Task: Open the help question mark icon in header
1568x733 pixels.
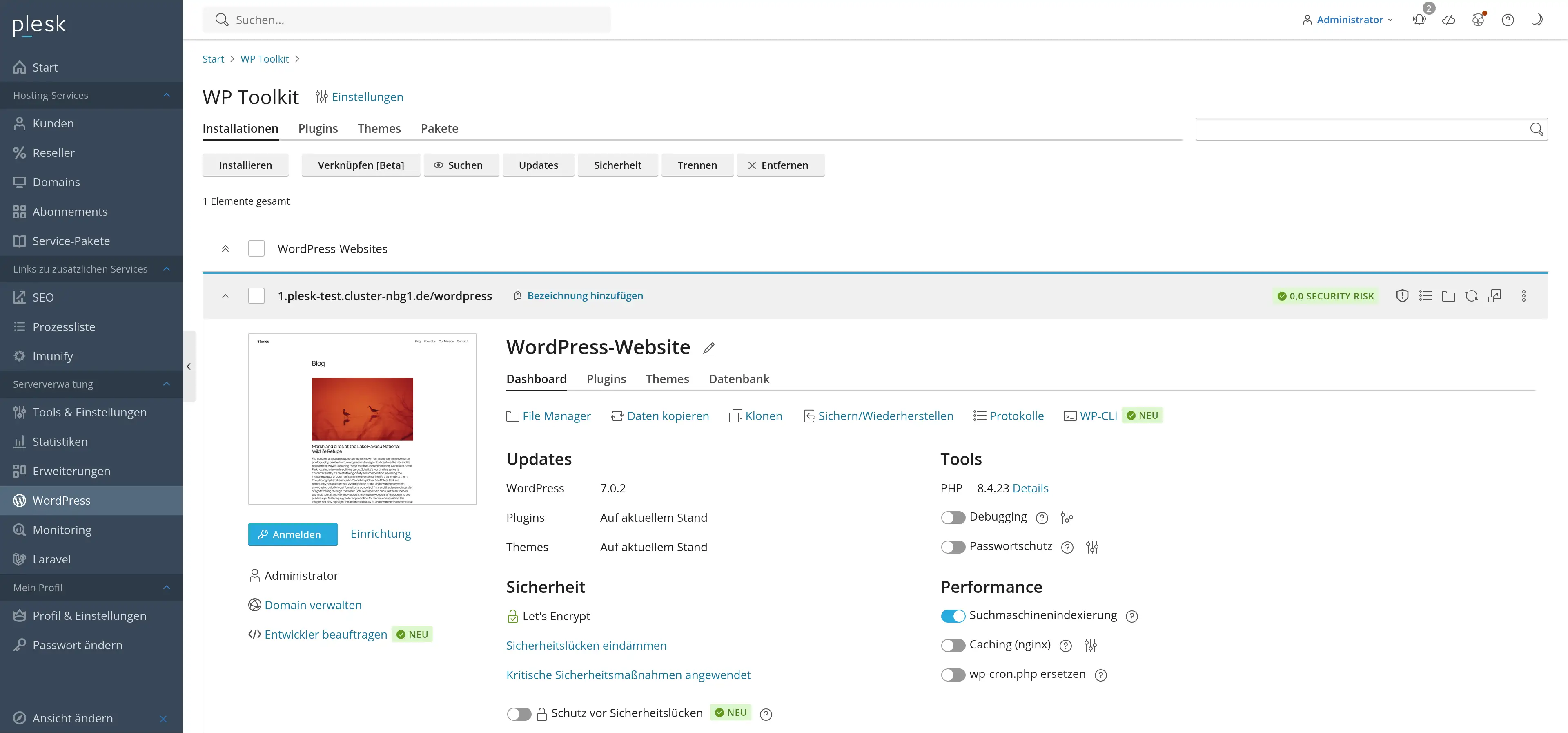Action: tap(1508, 20)
